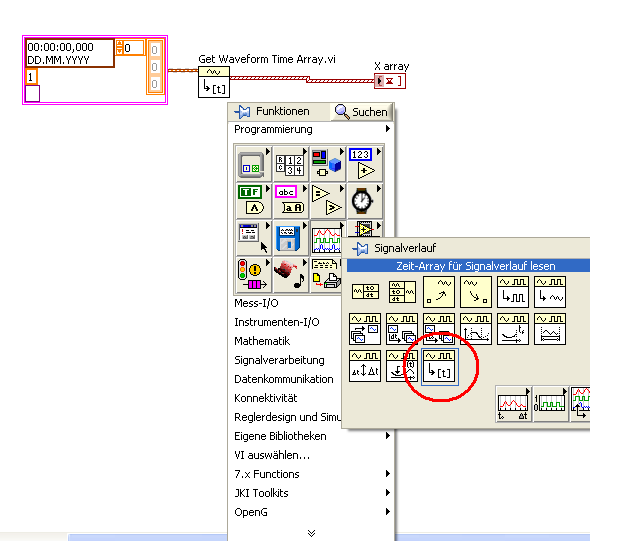Open the Structures subpalette icon
Image resolution: width=640 pixels, height=541 pixels.
(x=252, y=164)
